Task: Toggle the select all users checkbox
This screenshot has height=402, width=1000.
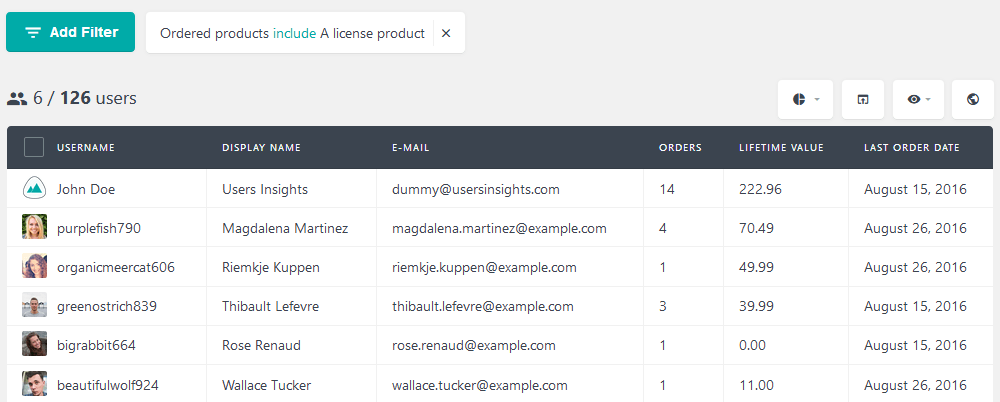Action: pos(34,147)
